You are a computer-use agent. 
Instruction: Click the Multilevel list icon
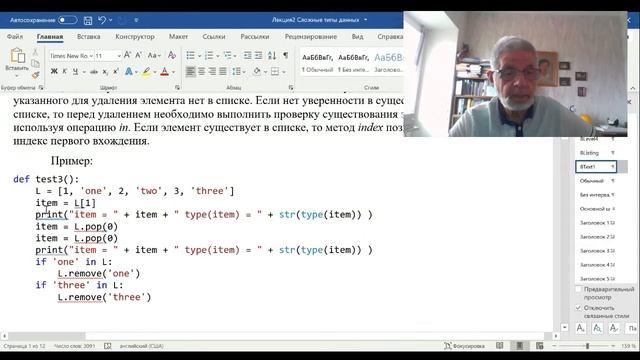(228, 55)
